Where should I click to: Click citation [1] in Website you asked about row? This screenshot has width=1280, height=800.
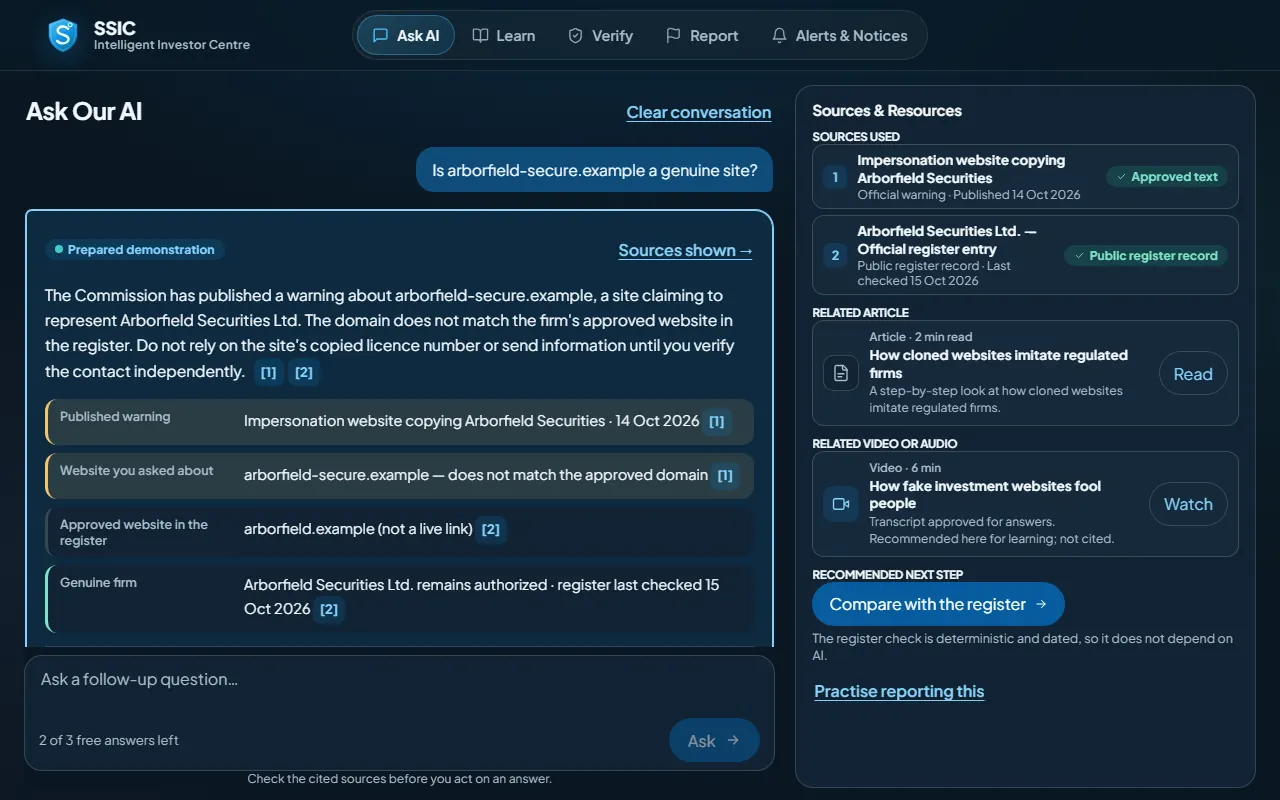[725, 476]
